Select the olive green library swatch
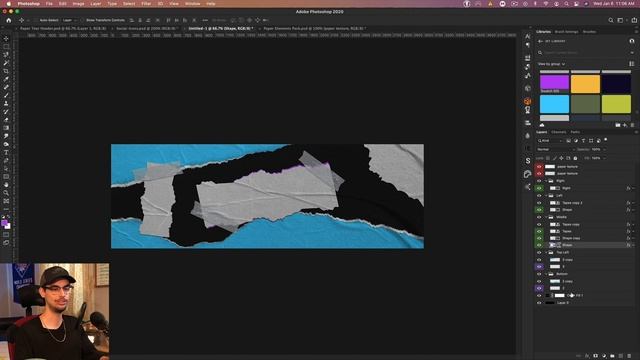This screenshot has width=640, height=360. 585,104
